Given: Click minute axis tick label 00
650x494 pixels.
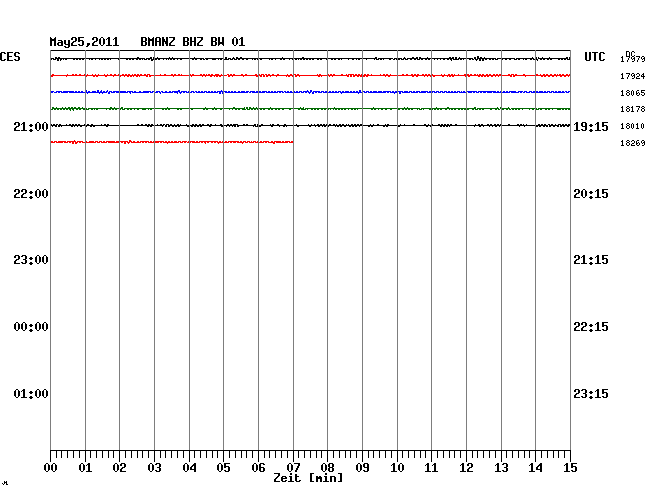Looking at the screenshot, I should [x=51, y=468].
